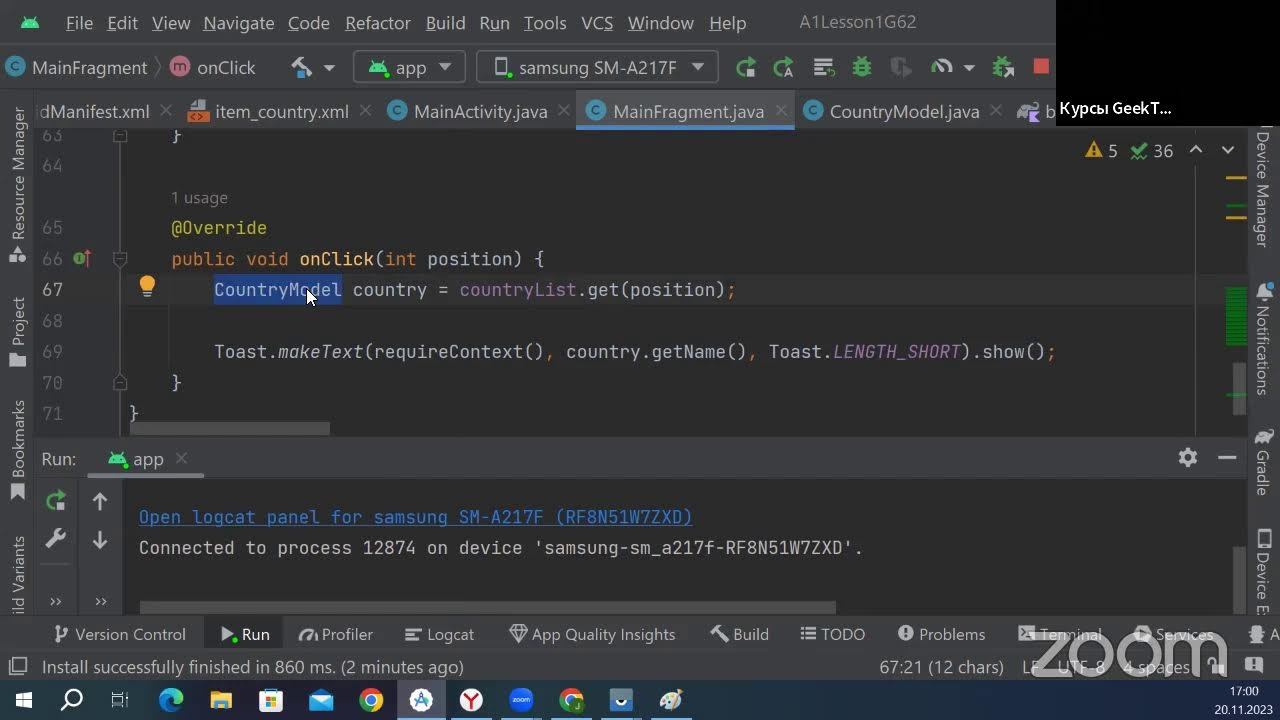
Task: Click the cursor position 67:21 in status bar
Action: (x=941, y=667)
